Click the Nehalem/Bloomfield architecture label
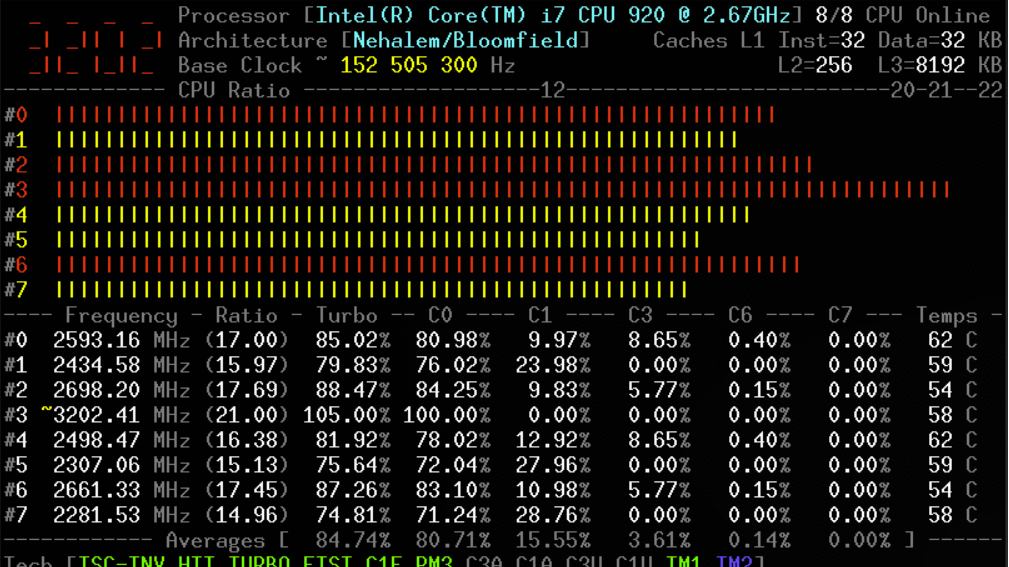 466,41
